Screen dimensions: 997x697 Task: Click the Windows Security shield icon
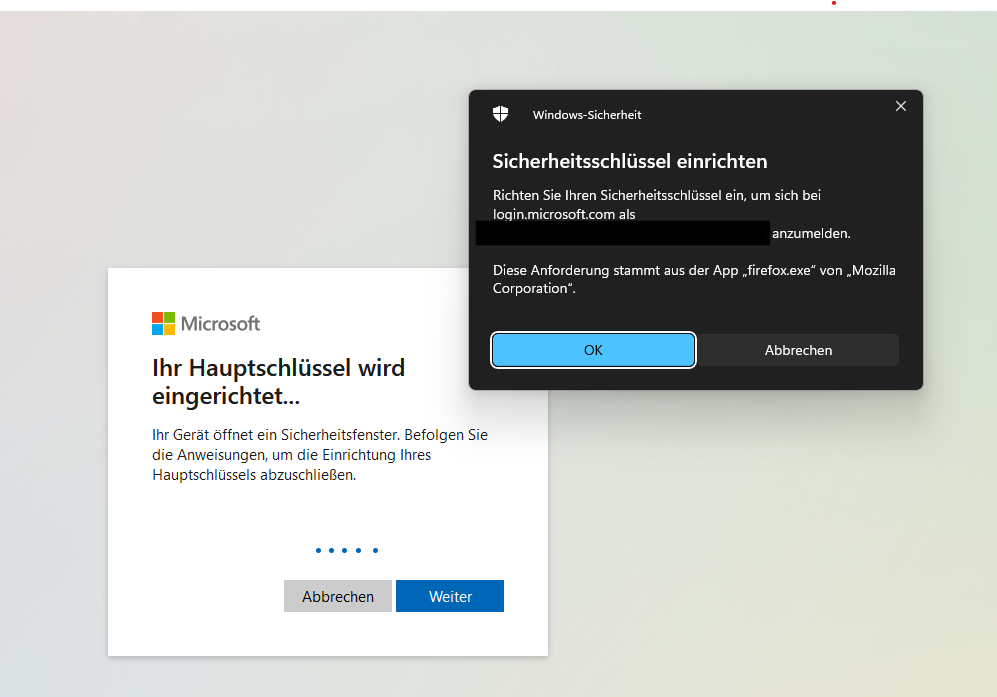coord(500,114)
